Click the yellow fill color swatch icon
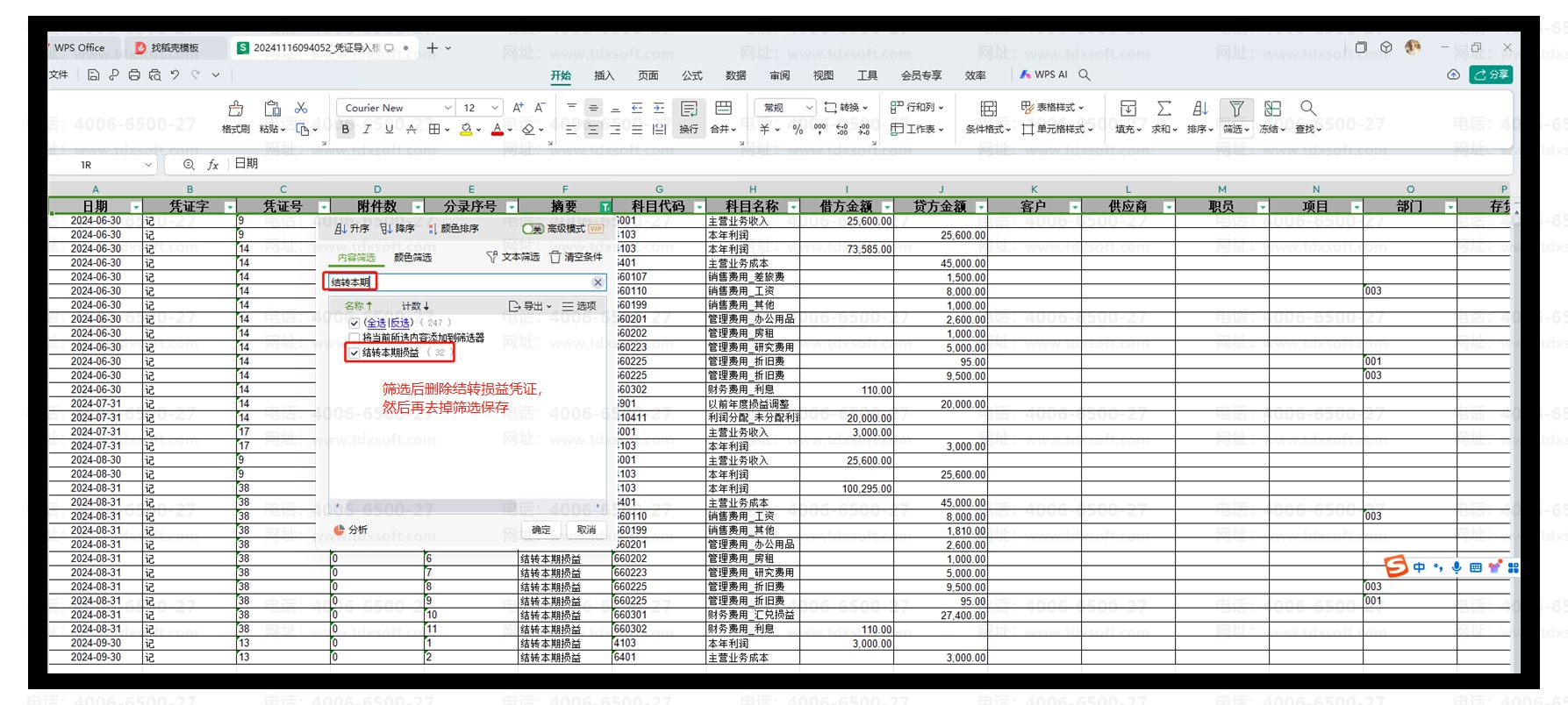 coord(466,130)
